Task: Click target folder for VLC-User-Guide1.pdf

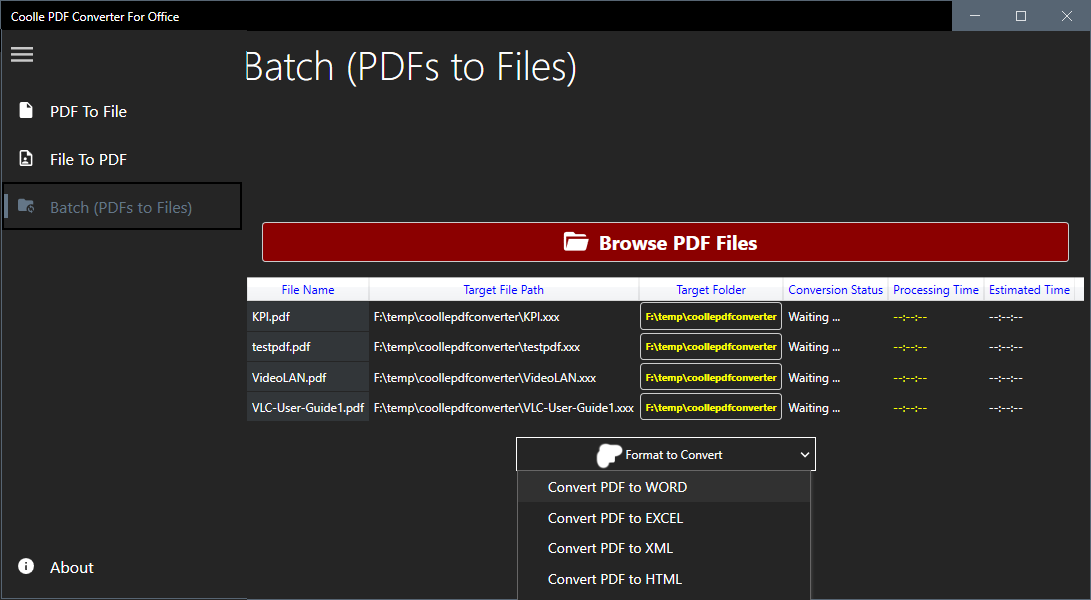Action: pyautogui.click(x=710, y=408)
